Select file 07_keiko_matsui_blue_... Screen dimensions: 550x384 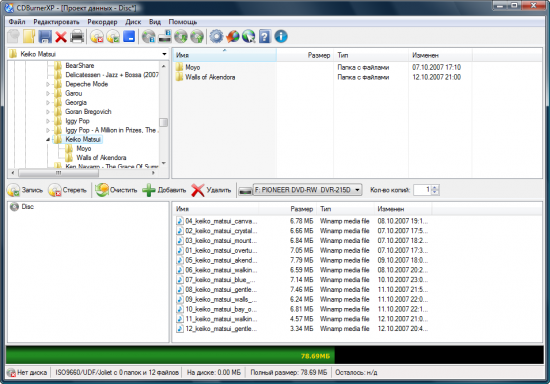click(220, 280)
